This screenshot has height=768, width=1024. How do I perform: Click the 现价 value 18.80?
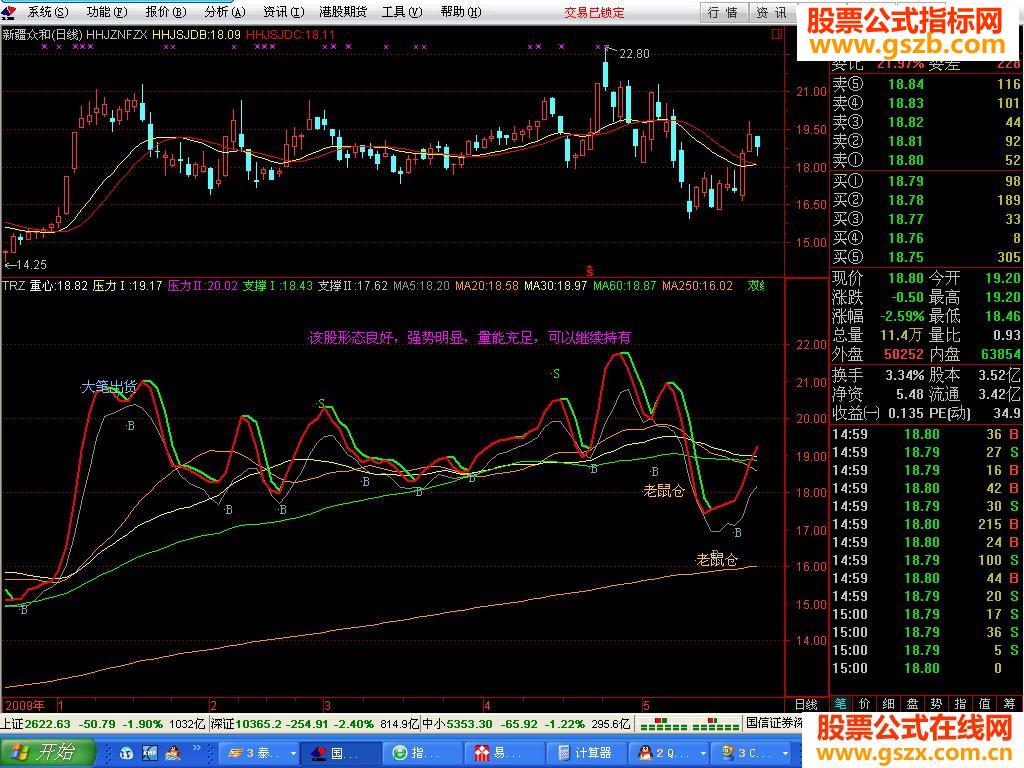coord(906,278)
